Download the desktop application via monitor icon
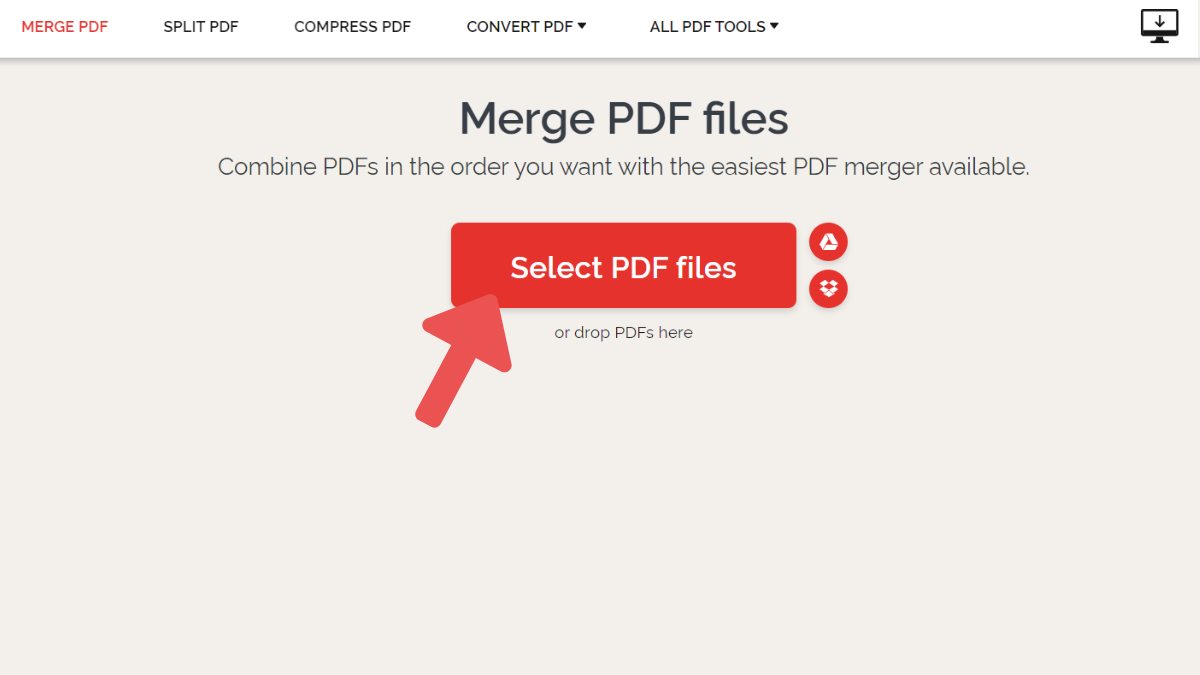This screenshot has height=675, width=1200. coord(1159,25)
